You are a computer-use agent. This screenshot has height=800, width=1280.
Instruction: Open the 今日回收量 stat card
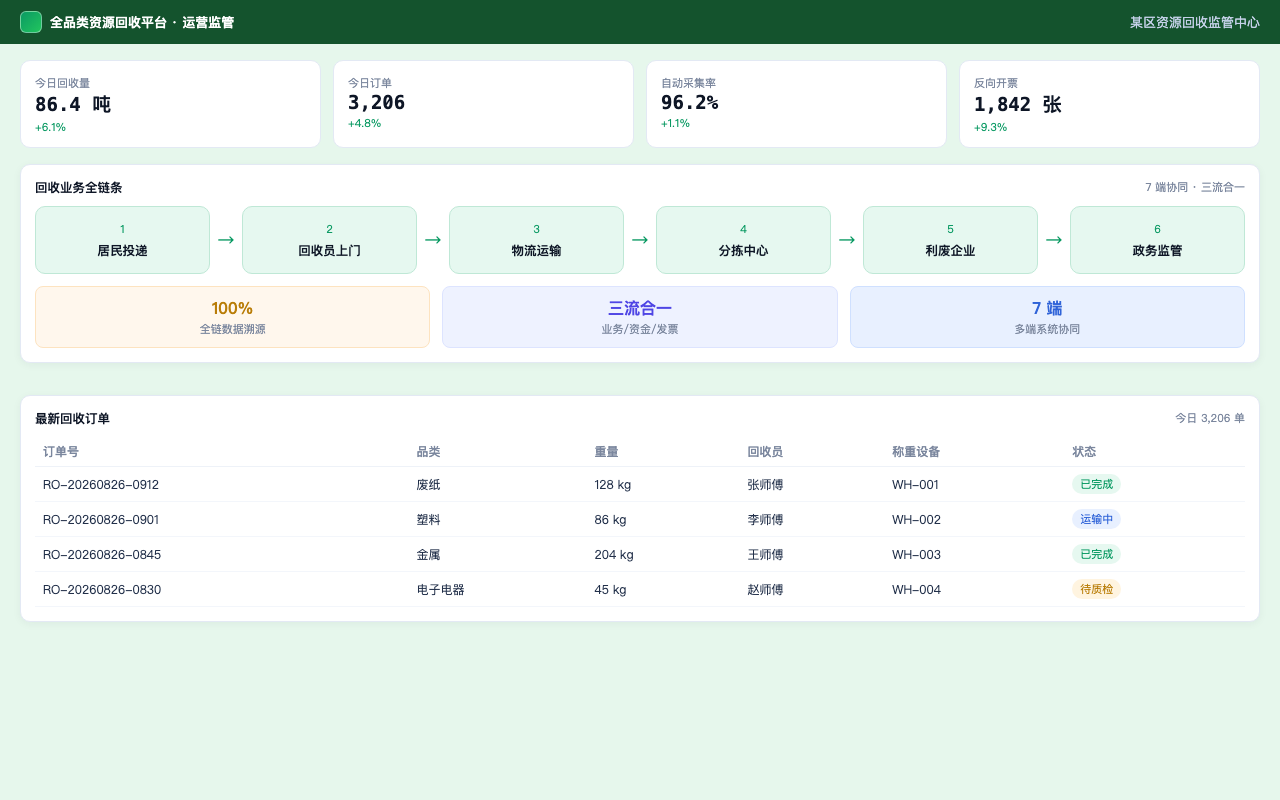click(170, 104)
